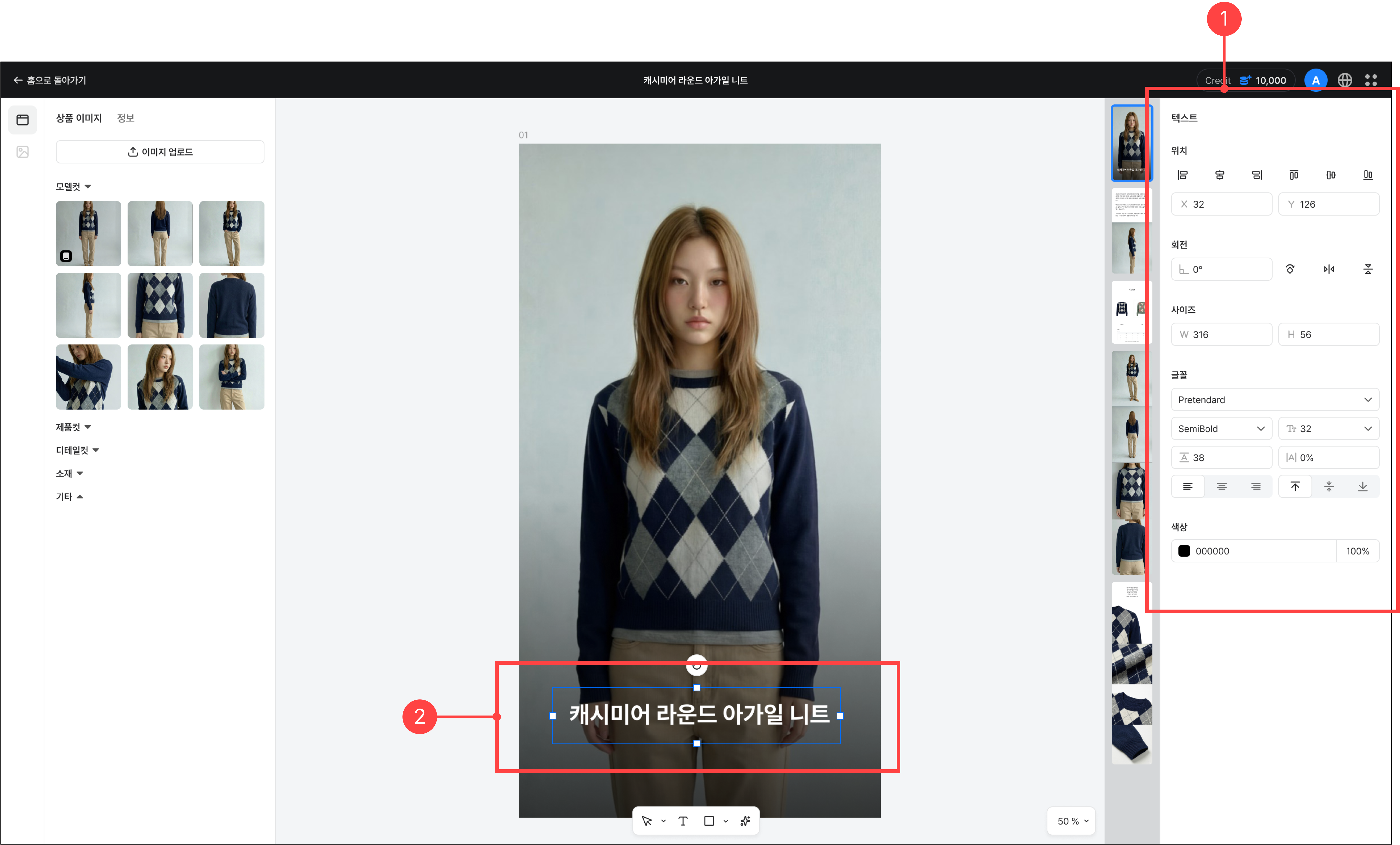Set text alignment to center
This screenshot has height=845, width=1400.
coord(1222,486)
